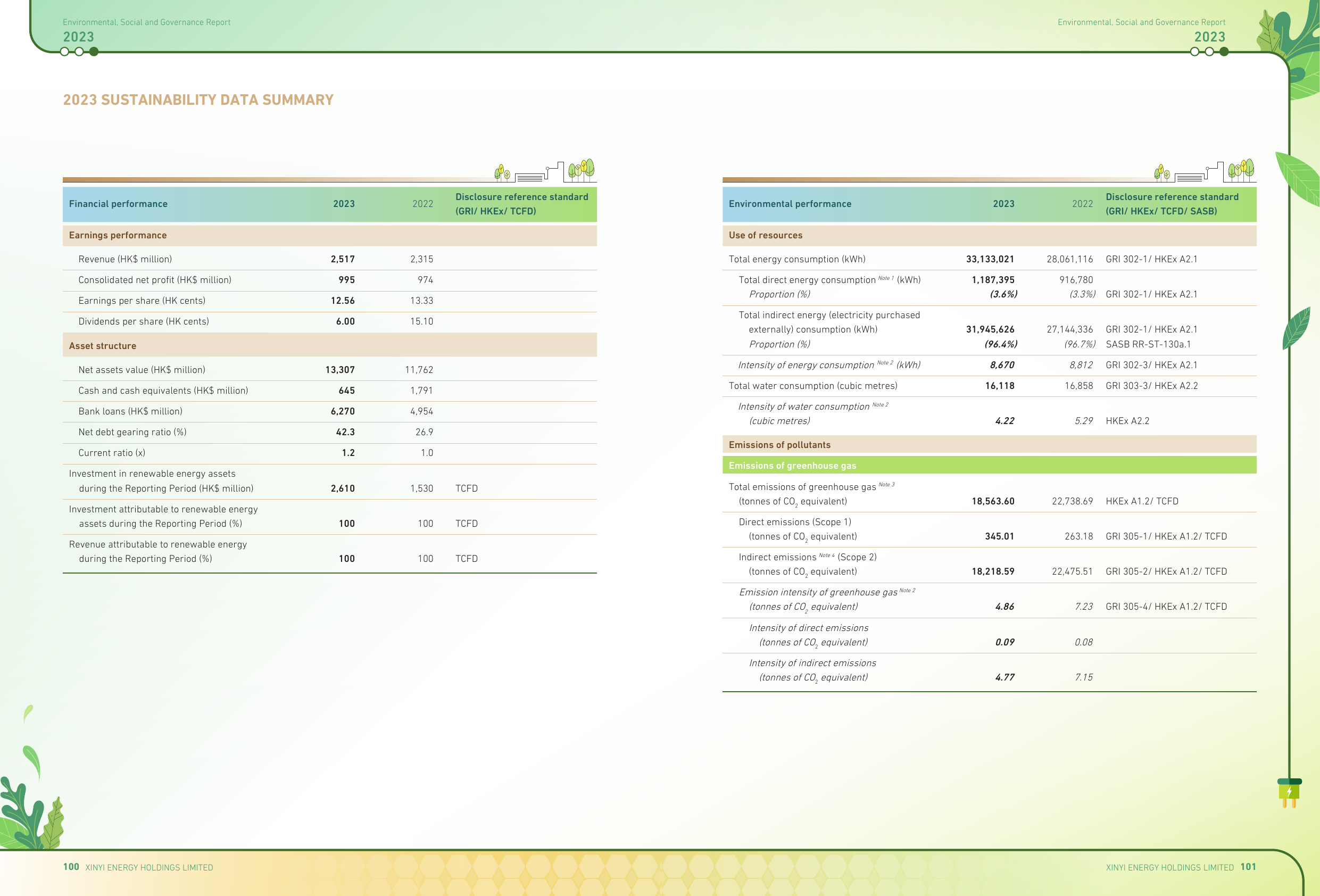Click the 'Current ratio (x)' row label
The width and height of the screenshot is (1320, 896).
click(x=112, y=453)
